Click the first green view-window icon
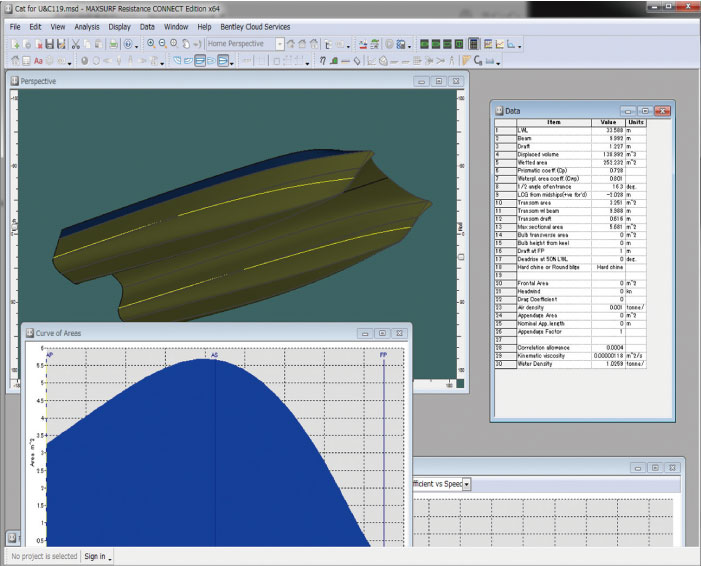The width and height of the screenshot is (701, 566). coord(424,44)
